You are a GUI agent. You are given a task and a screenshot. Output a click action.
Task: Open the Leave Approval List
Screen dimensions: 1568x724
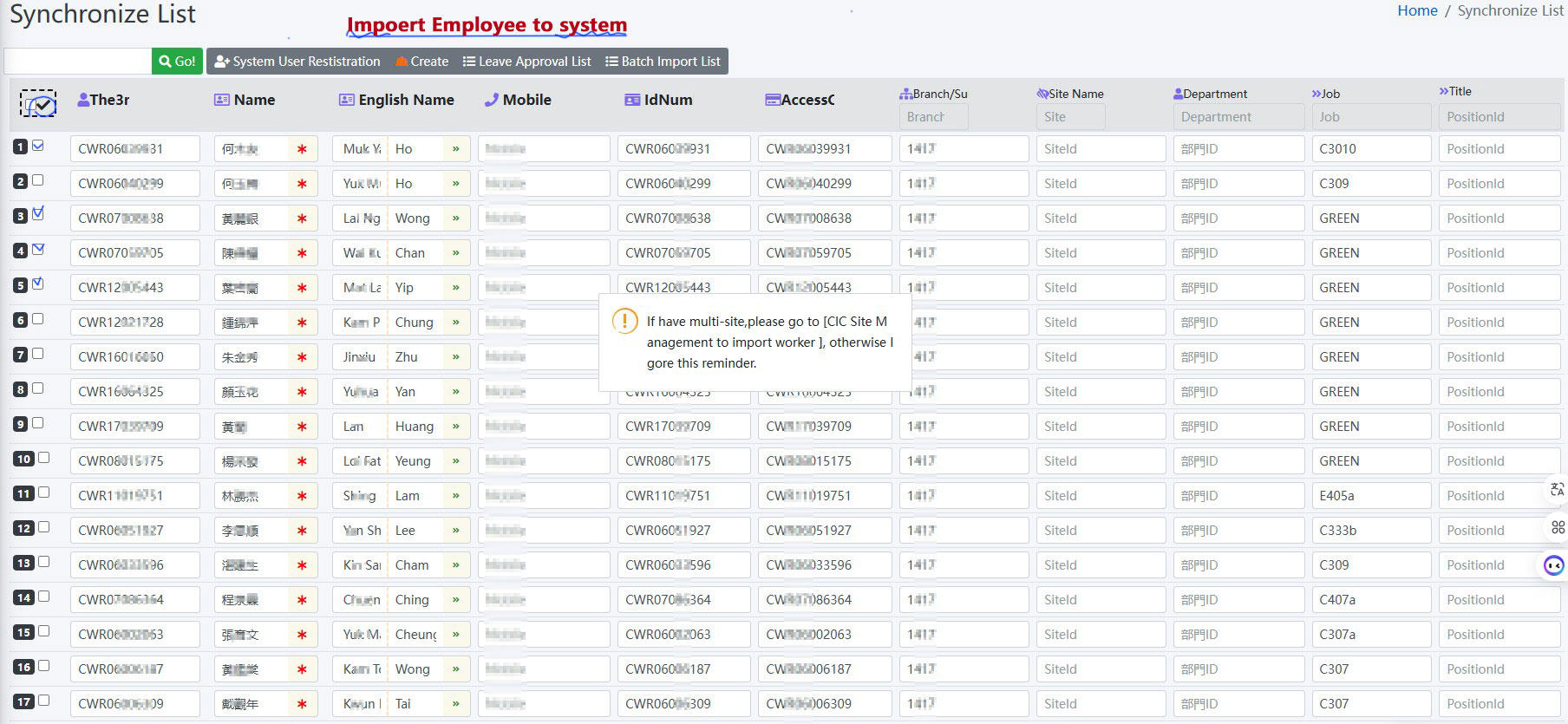click(x=526, y=62)
